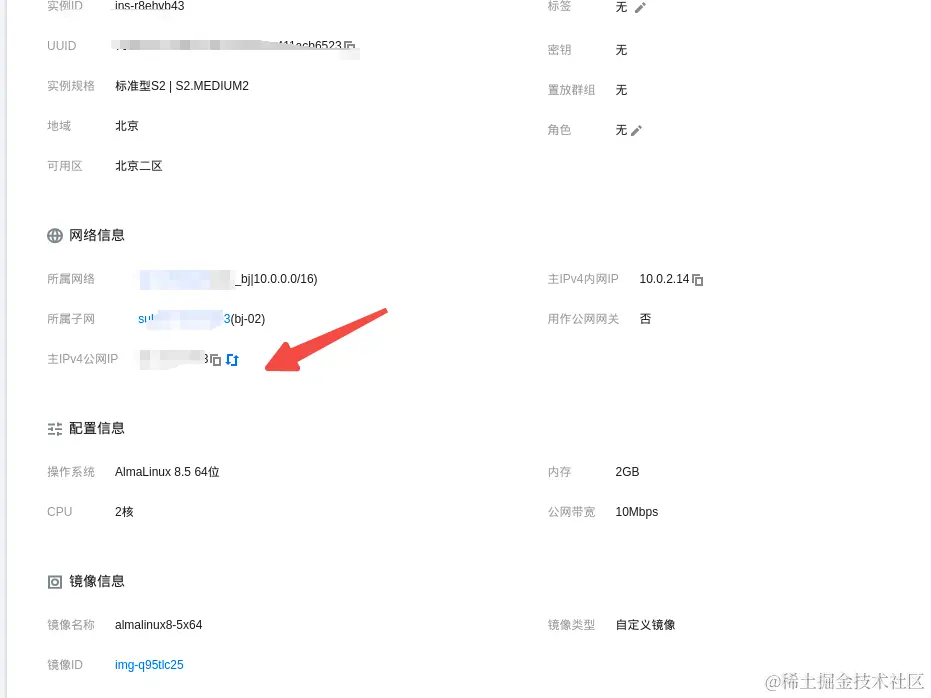
Task: Click the 用作公网网关 value 否
Action: point(645,319)
